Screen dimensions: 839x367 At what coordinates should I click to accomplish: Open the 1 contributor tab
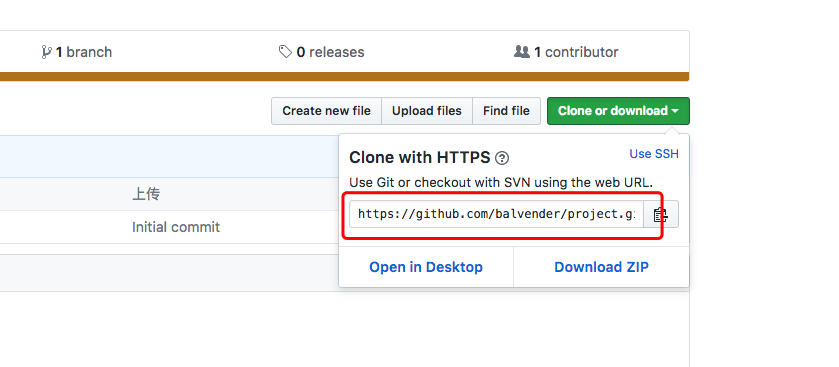566,52
